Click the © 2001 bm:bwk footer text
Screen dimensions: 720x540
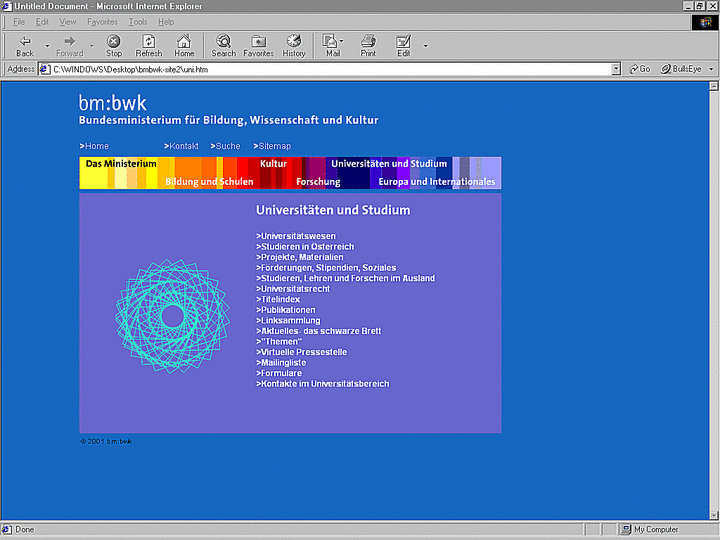tap(106, 441)
